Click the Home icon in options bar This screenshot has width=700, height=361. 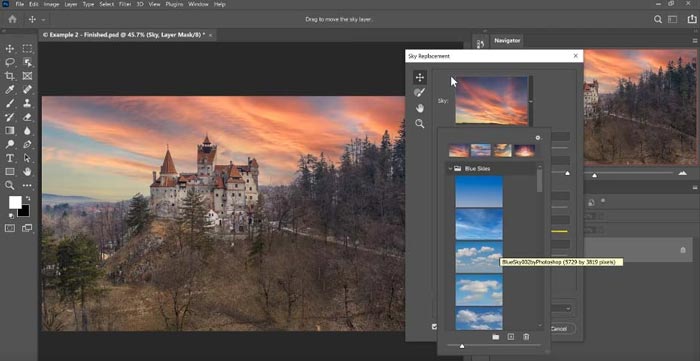coord(12,19)
